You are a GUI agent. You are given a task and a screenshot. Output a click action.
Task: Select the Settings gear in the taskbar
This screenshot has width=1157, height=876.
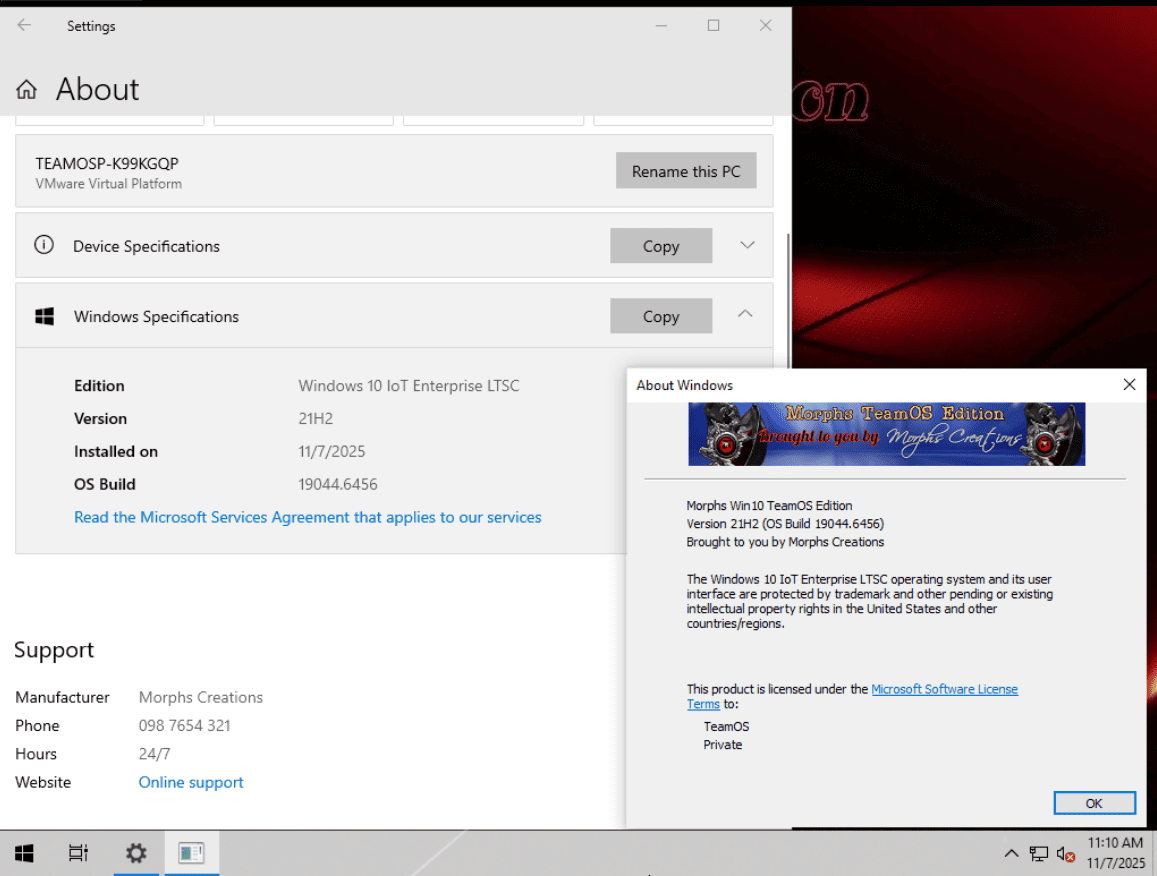(136, 853)
